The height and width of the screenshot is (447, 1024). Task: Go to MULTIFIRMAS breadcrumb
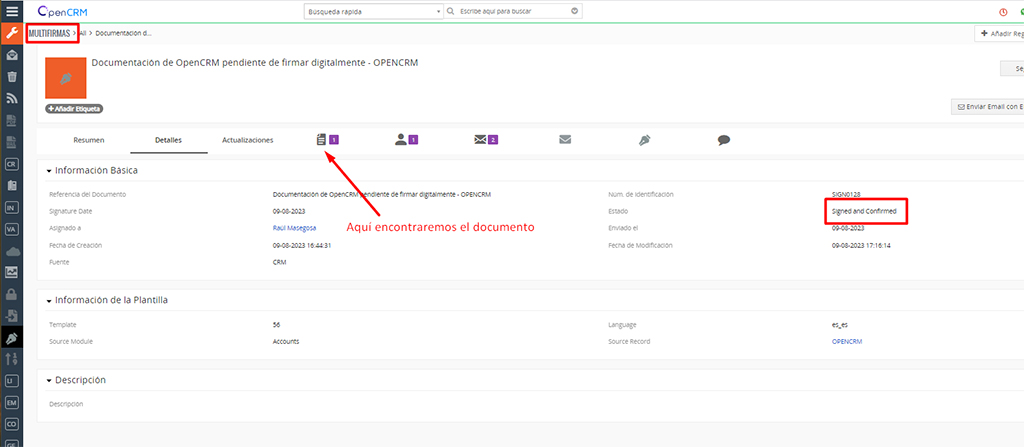click(49, 32)
